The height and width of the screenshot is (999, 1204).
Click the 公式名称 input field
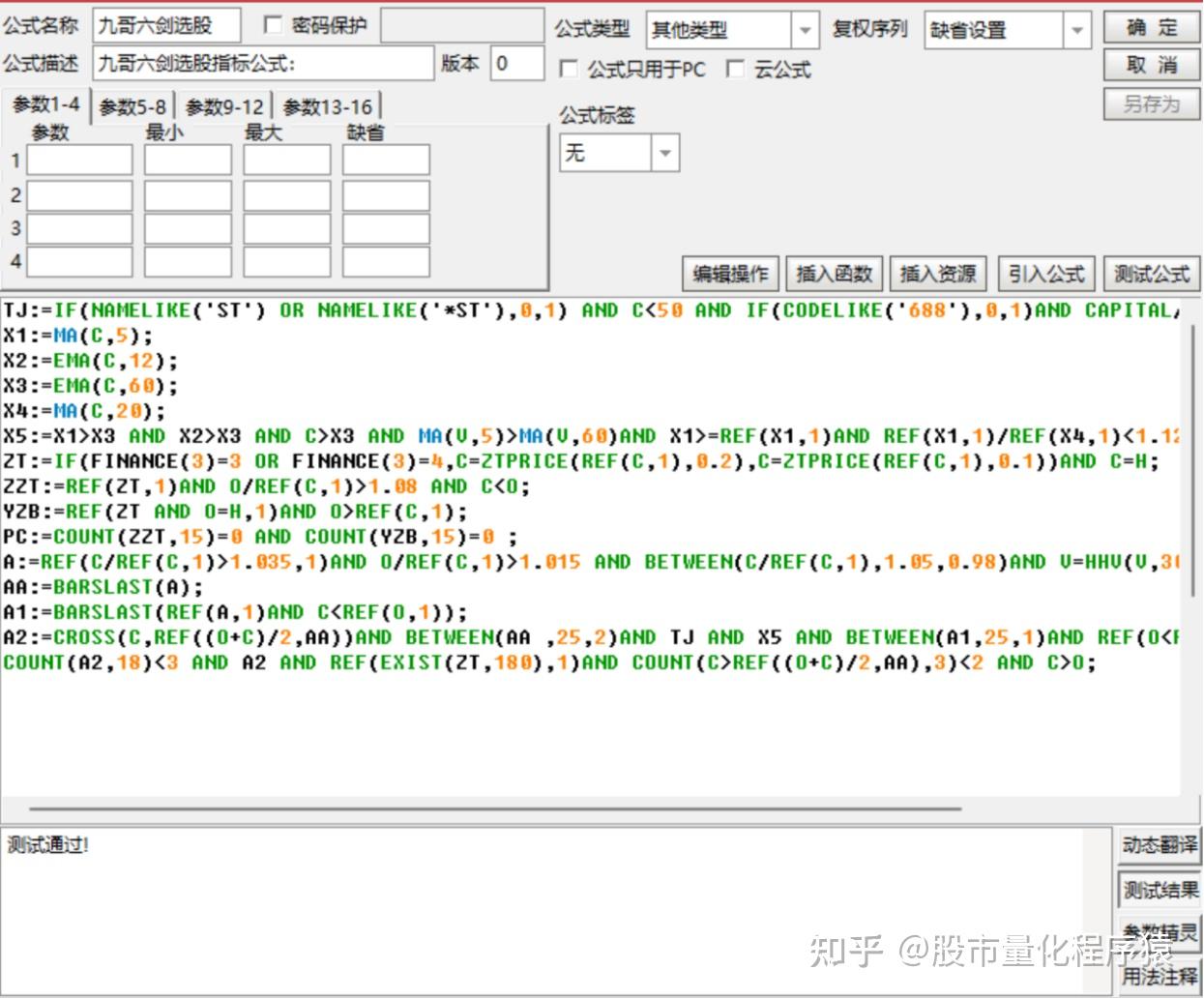(166, 26)
